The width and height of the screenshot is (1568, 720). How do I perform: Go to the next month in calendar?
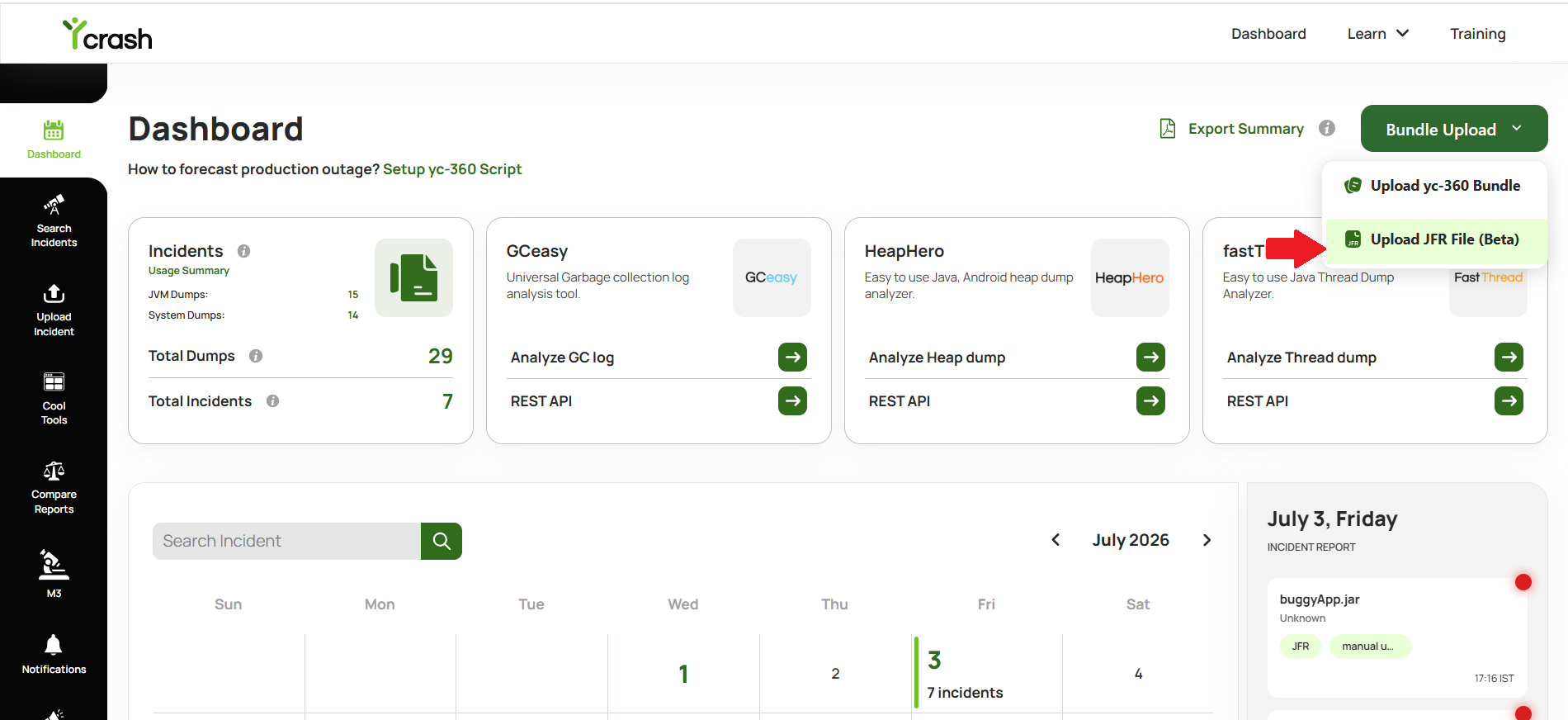[1207, 540]
